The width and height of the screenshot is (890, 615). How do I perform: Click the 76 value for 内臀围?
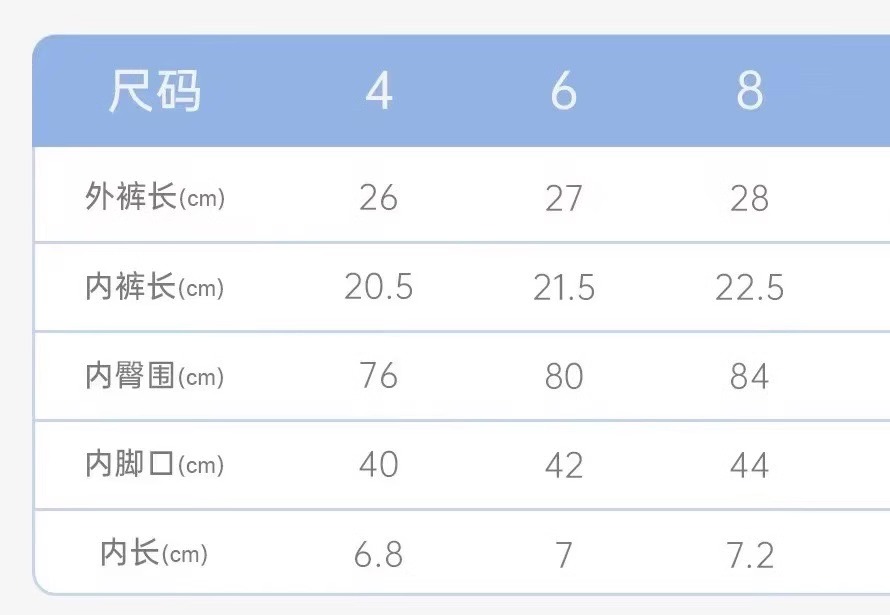click(378, 377)
